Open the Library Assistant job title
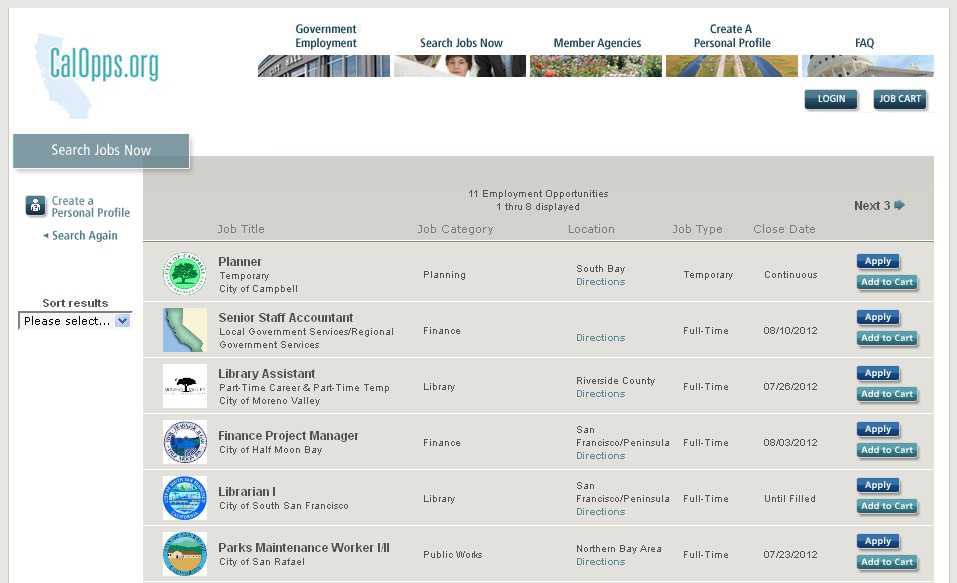The height and width of the screenshot is (583, 957). 267,374
